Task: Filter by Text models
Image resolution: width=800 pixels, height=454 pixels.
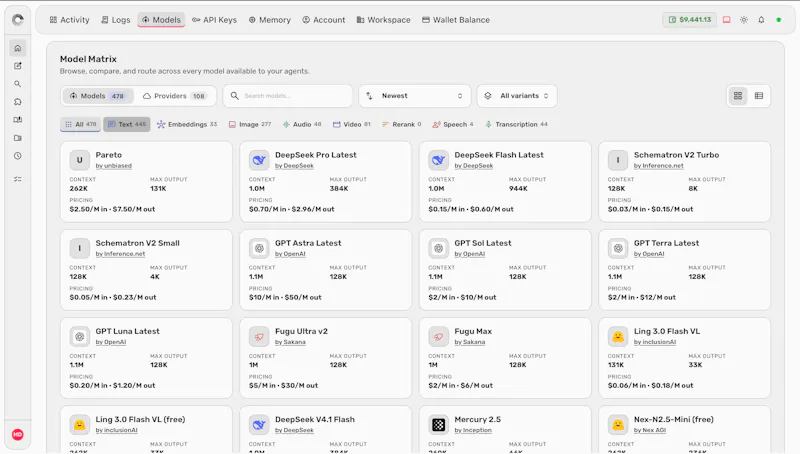Action: 127,124
